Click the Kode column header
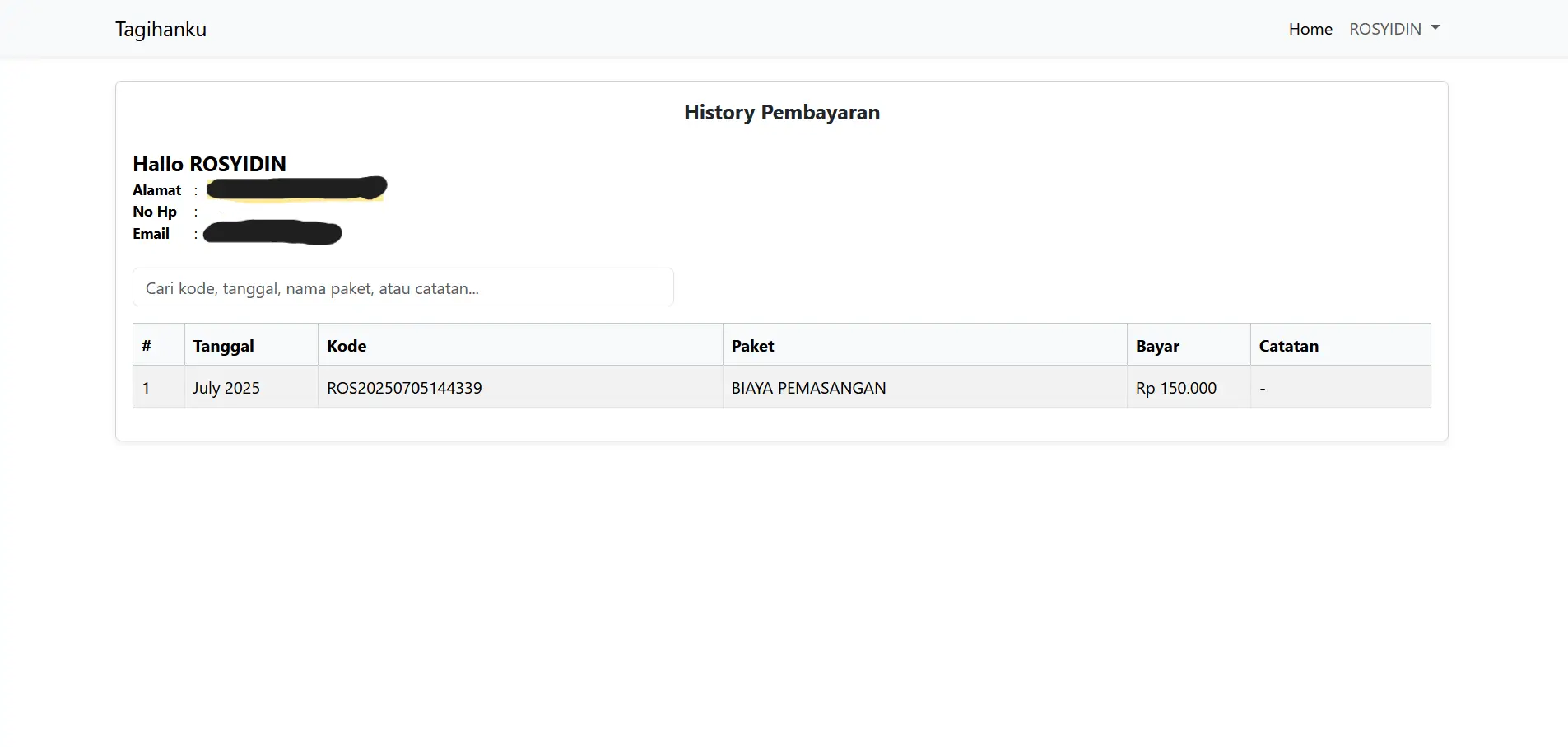The width and height of the screenshot is (1568, 747). tap(520, 345)
